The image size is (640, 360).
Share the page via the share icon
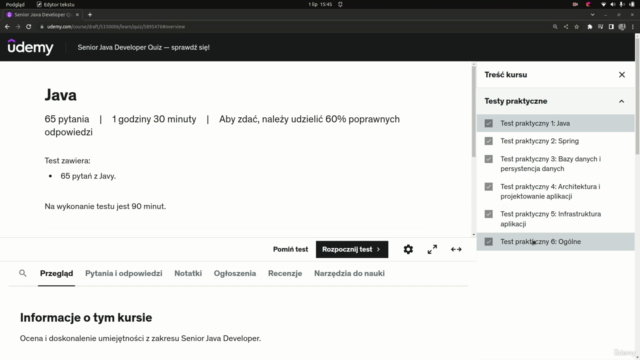[x=566, y=27]
